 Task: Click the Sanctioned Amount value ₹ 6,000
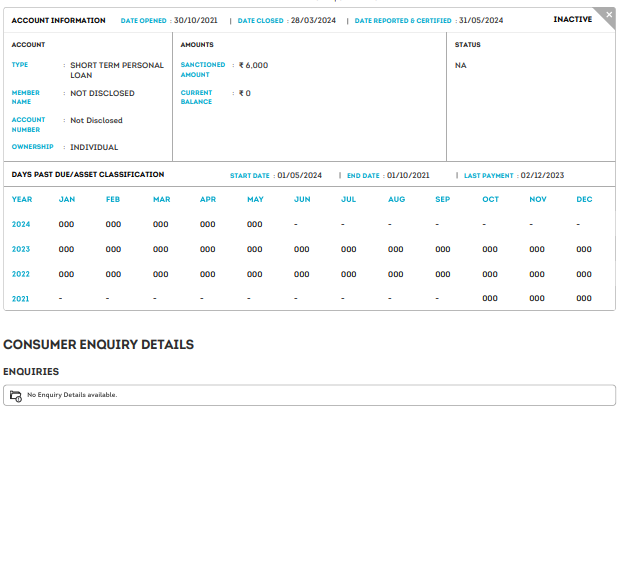tap(253, 65)
